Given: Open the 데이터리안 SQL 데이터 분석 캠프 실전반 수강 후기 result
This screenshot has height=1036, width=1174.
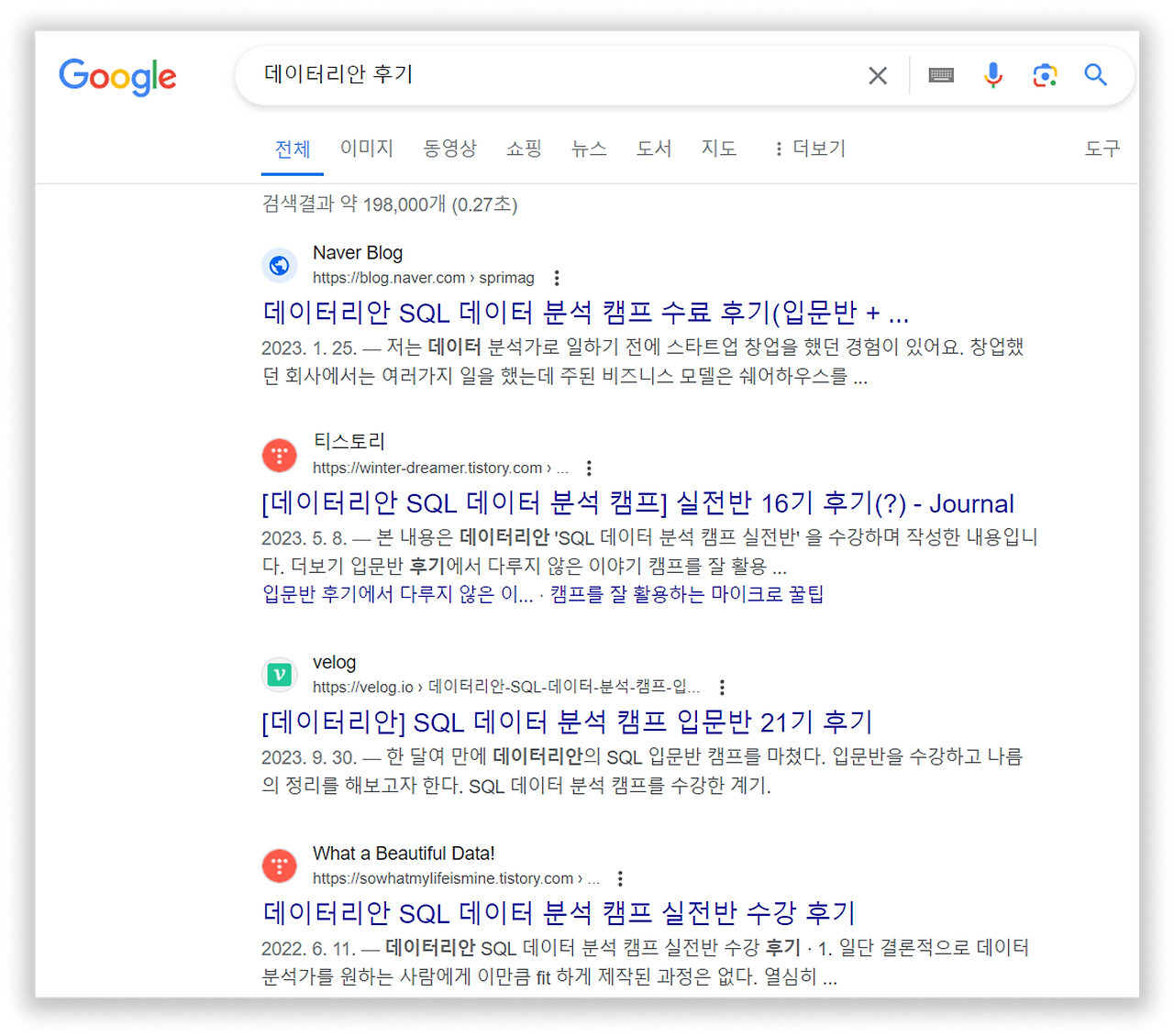Looking at the screenshot, I should coord(559,913).
